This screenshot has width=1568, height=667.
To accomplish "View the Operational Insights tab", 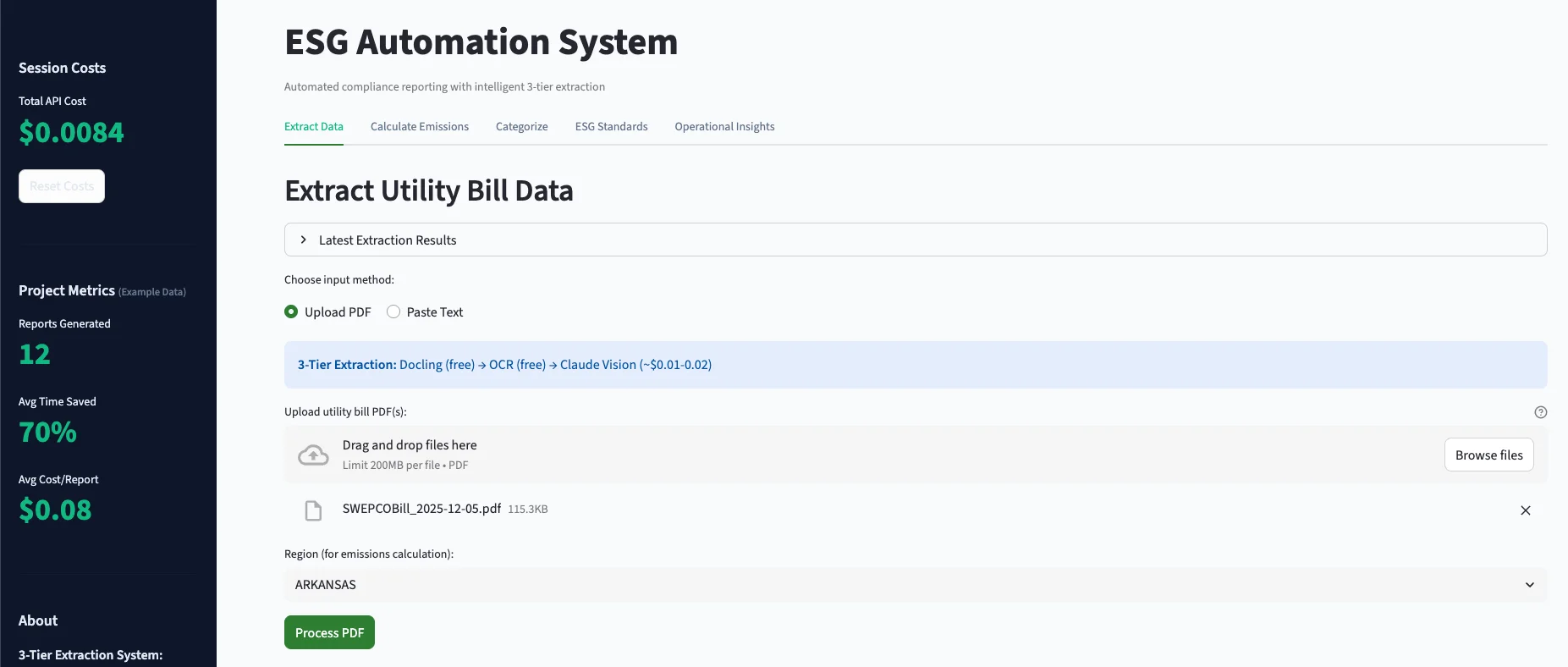I will click(x=724, y=127).
